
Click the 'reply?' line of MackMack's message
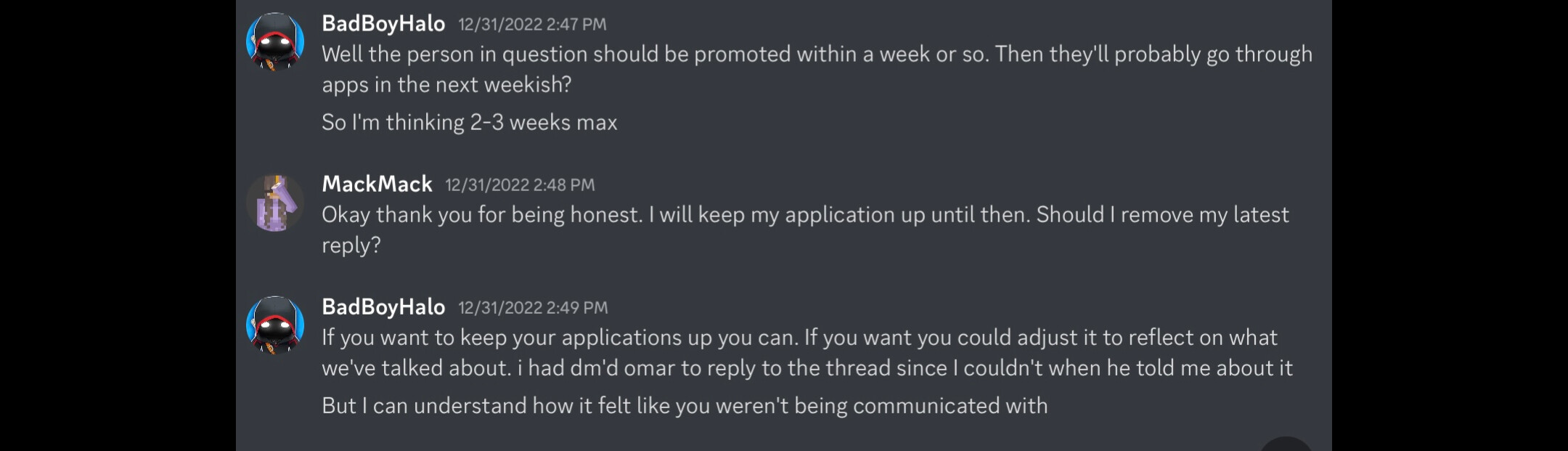click(351, 245)
